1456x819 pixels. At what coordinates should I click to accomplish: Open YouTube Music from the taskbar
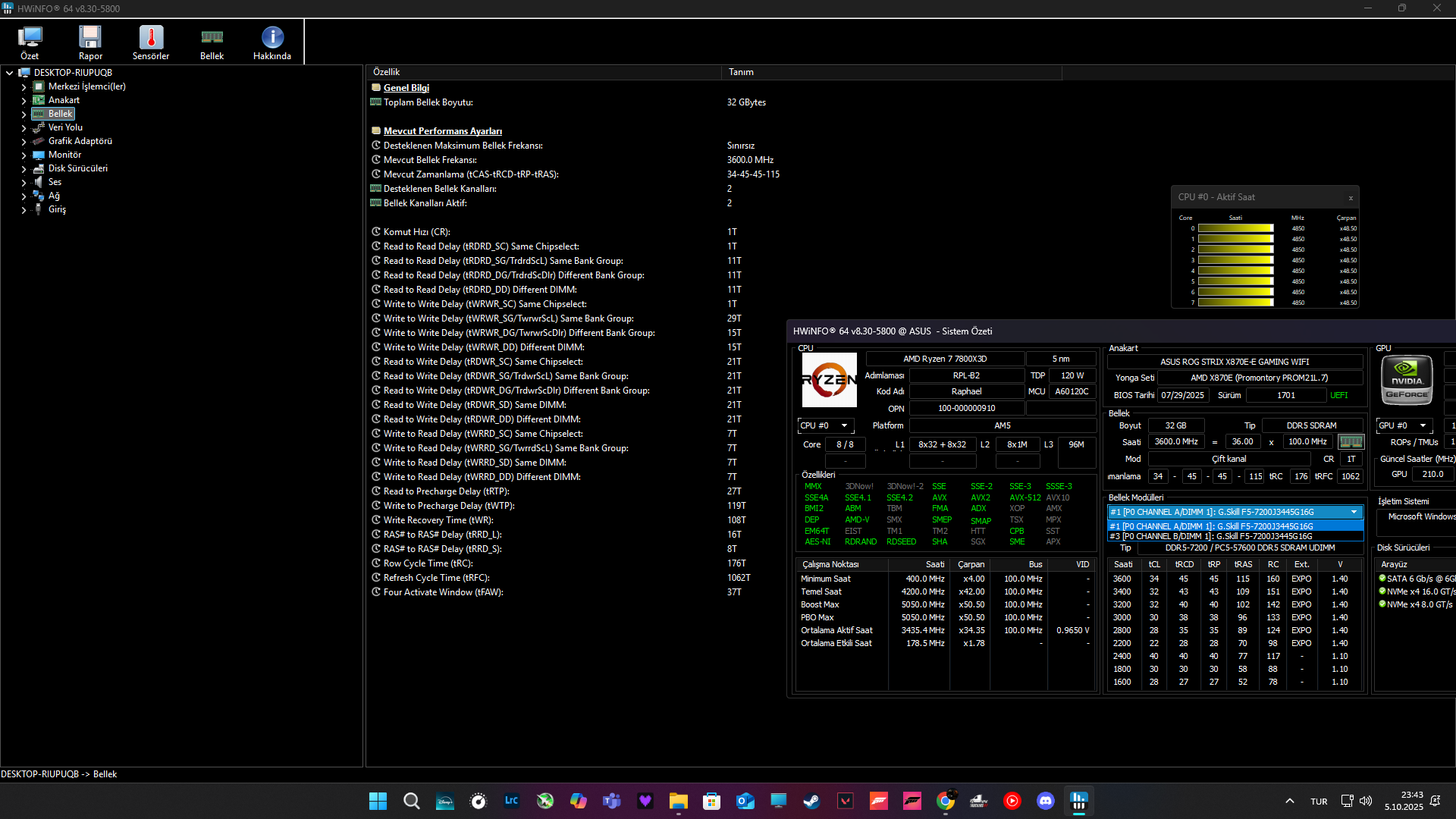pyautogui.click(x=1012, y=801)
